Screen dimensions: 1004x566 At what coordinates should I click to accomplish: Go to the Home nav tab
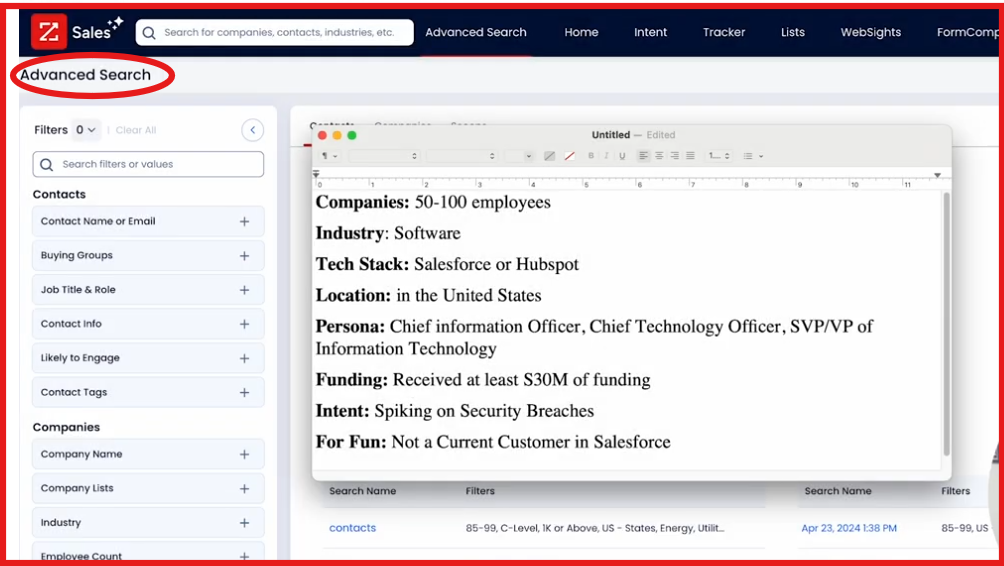[x=581, y=32]
